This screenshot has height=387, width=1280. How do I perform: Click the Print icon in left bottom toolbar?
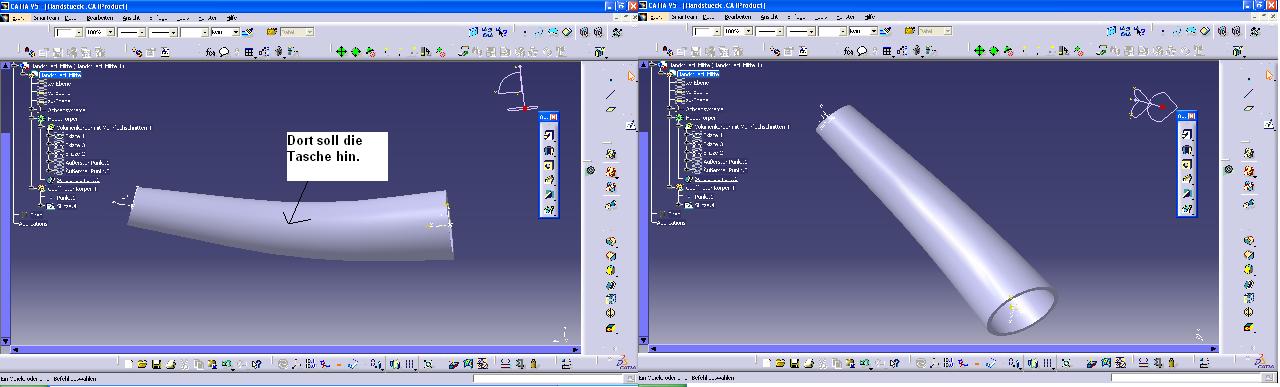pos(171,364)
